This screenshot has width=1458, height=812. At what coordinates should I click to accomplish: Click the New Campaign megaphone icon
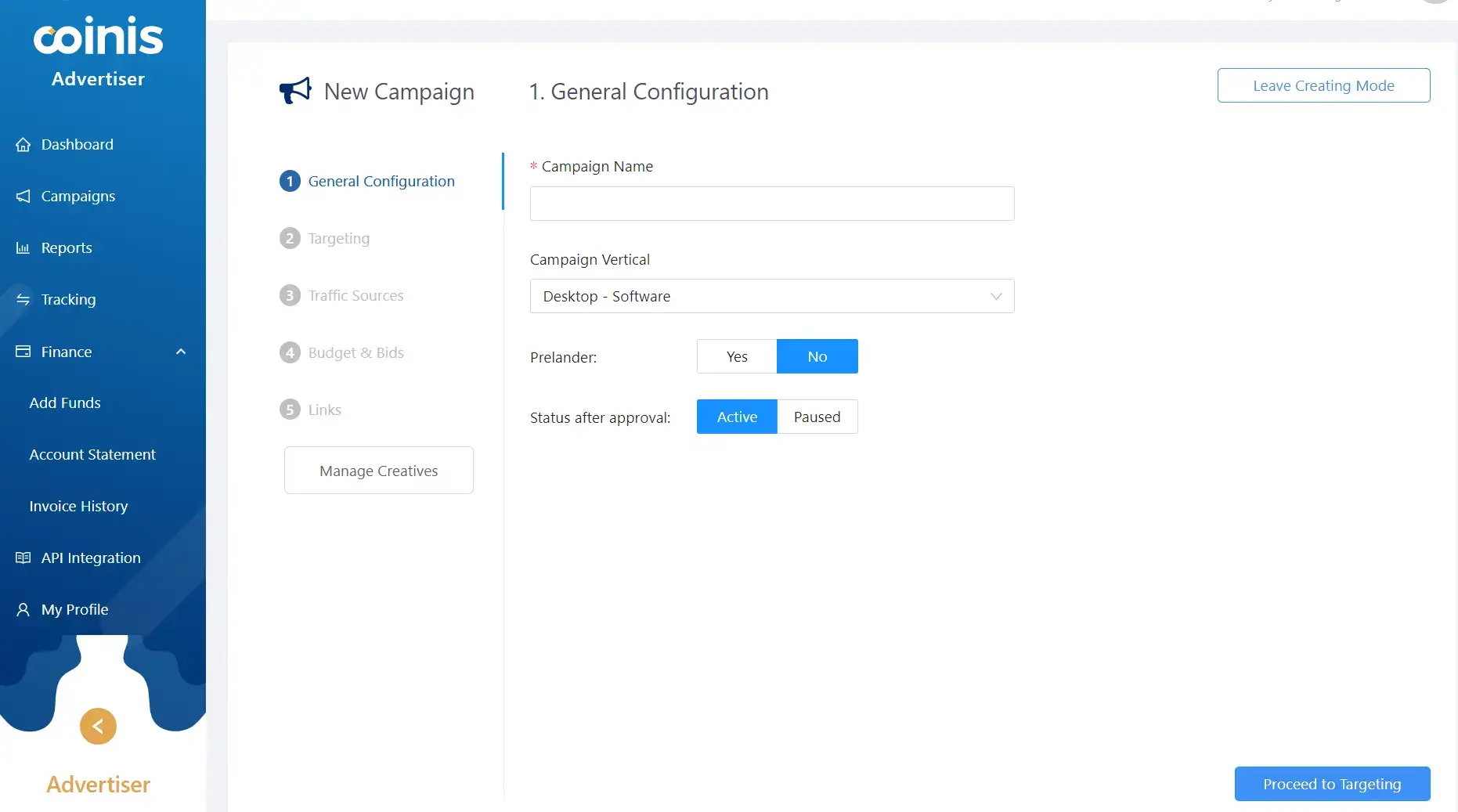[295, 91]
